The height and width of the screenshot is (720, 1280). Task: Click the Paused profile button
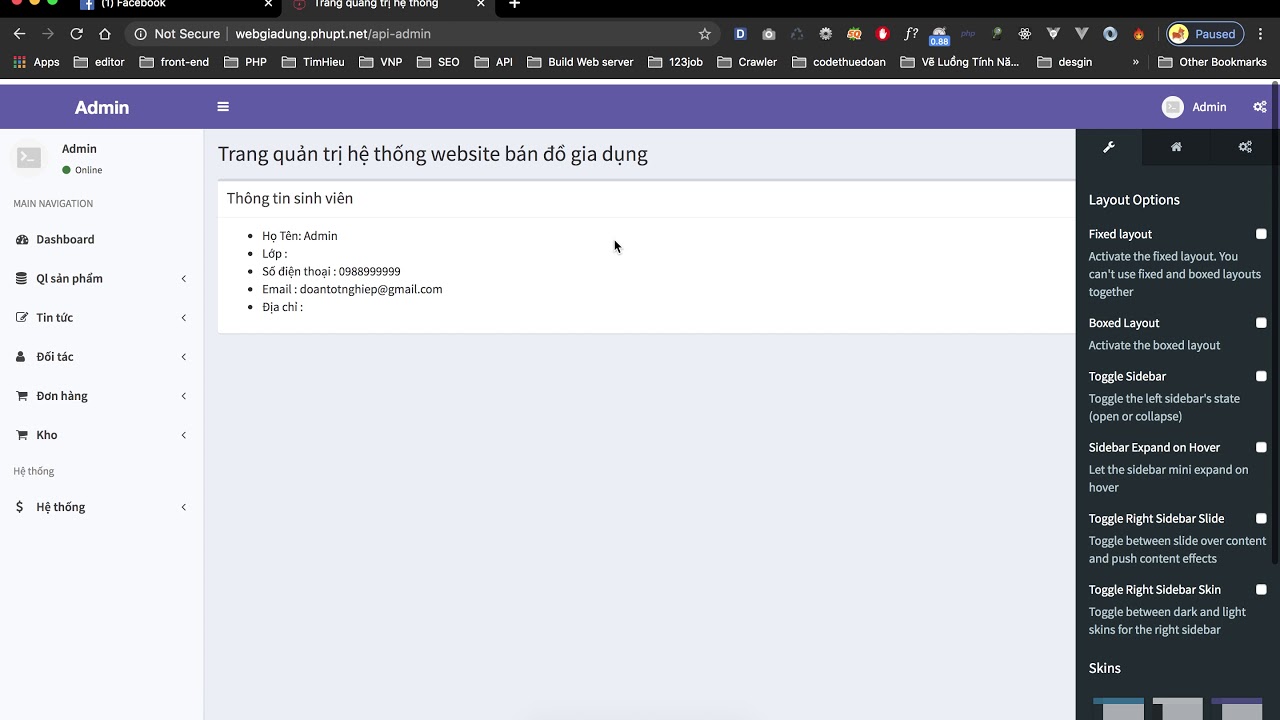pos(1205,34)
